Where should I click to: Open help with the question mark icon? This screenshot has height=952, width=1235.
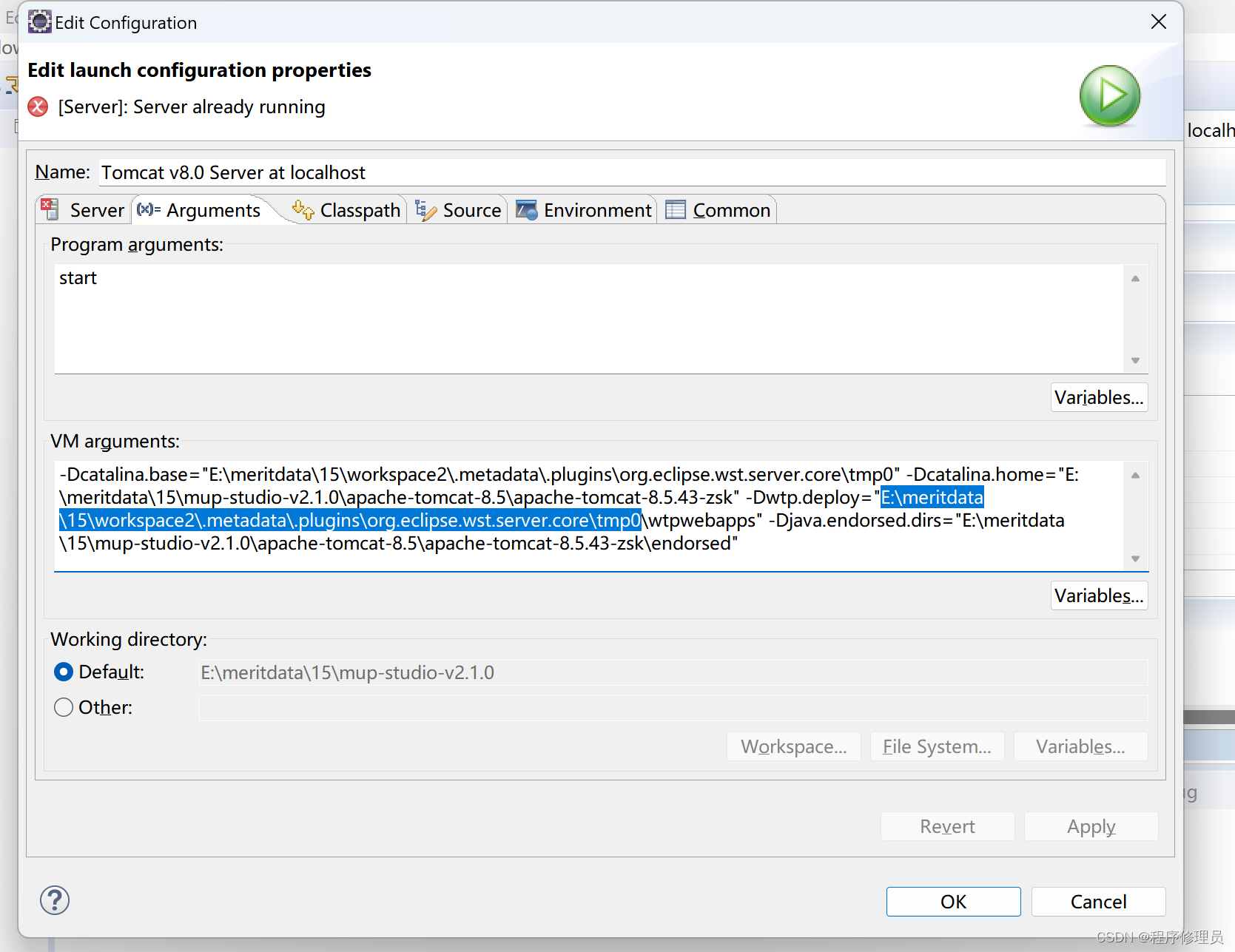pyautogui.click(x=55, y=900)
